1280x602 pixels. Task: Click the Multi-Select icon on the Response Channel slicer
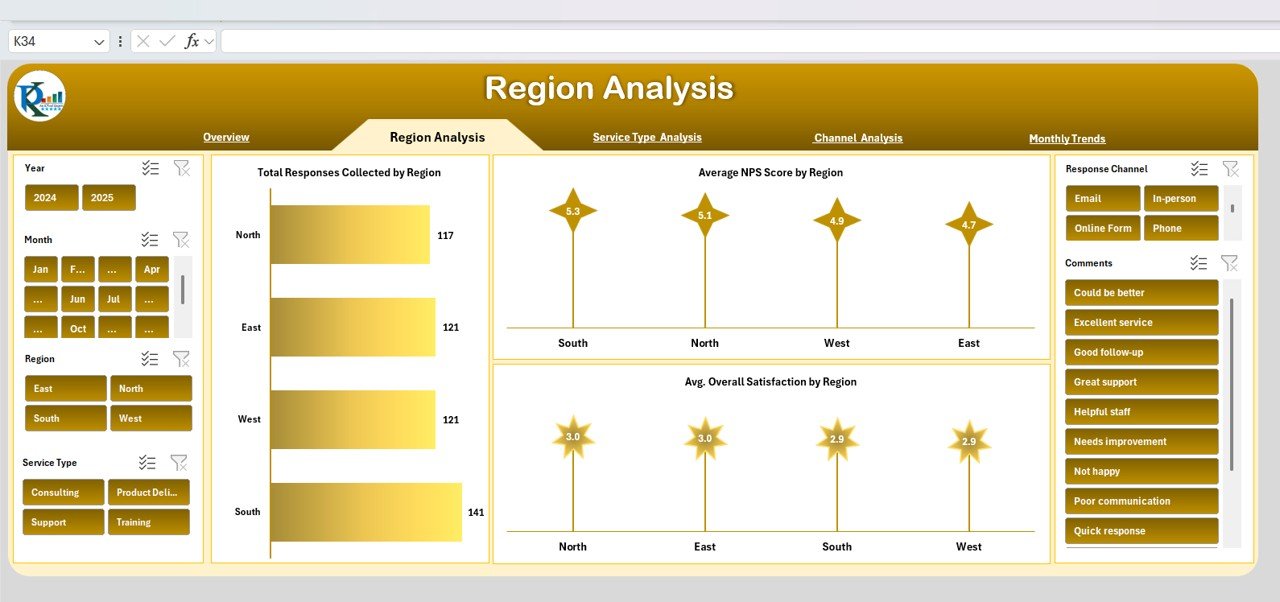pyautogui.click(x=1198, y=168)
